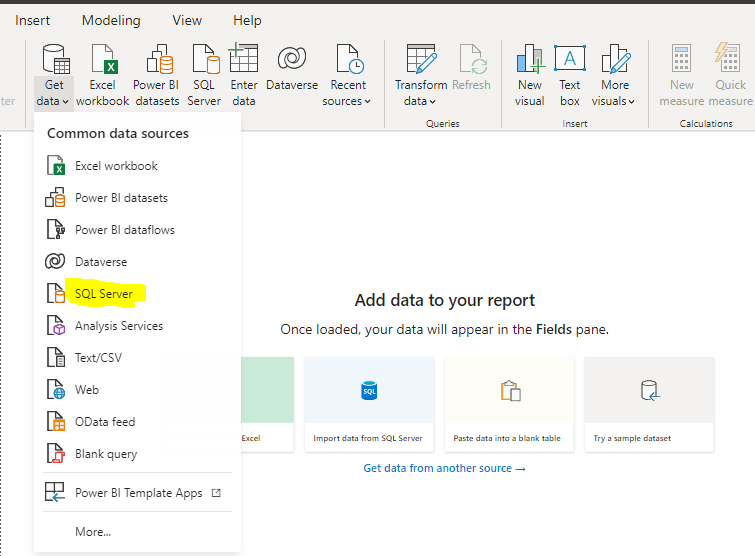Switch to the Modeling tab

(111, 20)
